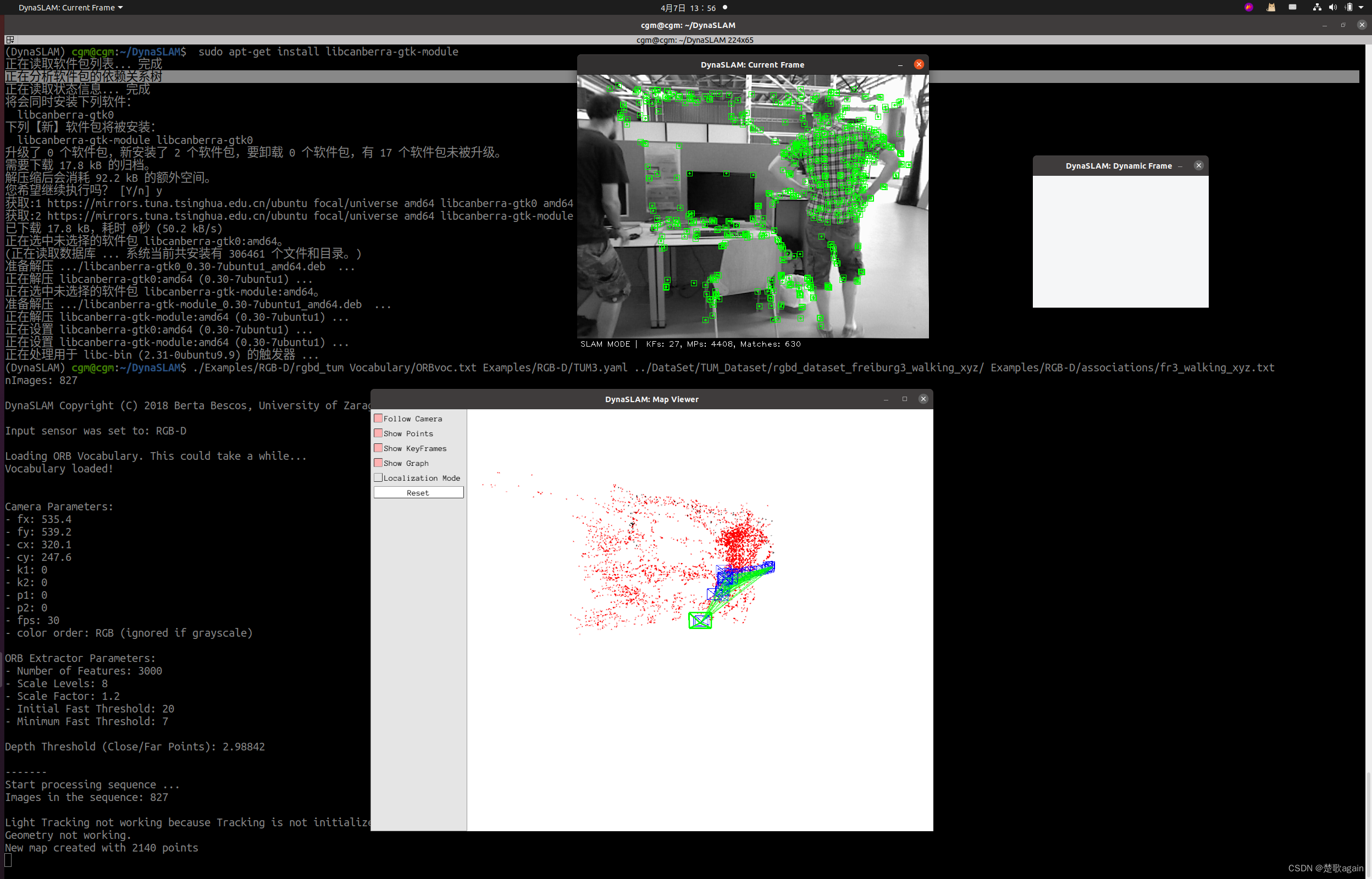Click "Images in the sequence: 827" line
This screenshot has width=1372, height=879.
pos(87,798)
